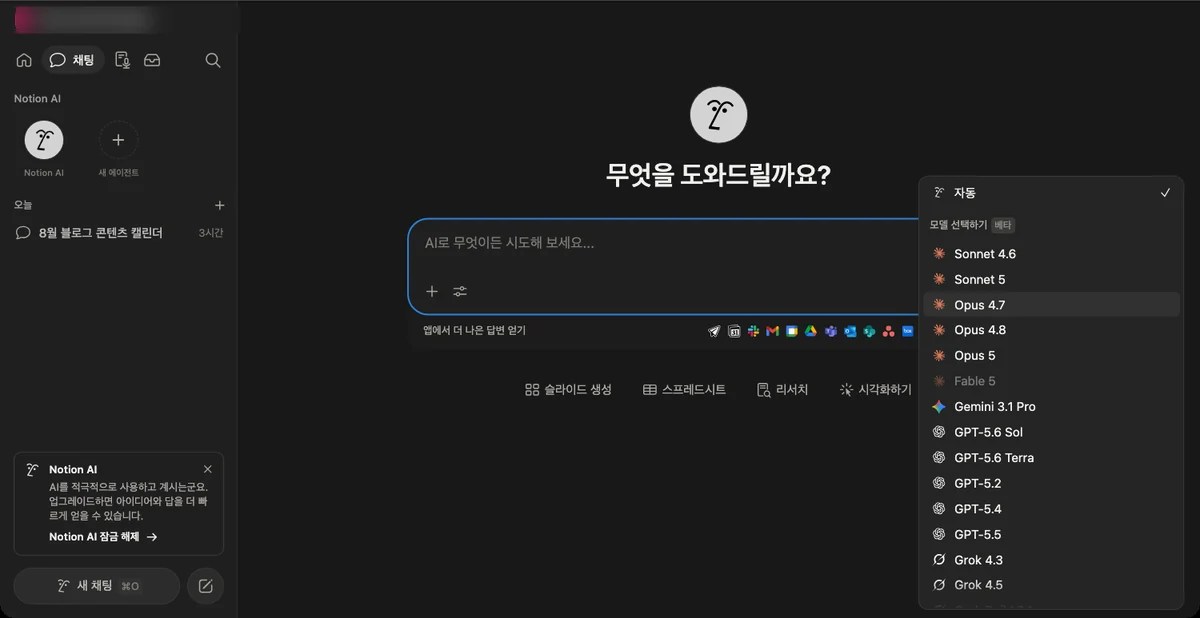Click the 새 에이전트 label
This screenshot has width=1200, height=618.
[x=118, y=173]
